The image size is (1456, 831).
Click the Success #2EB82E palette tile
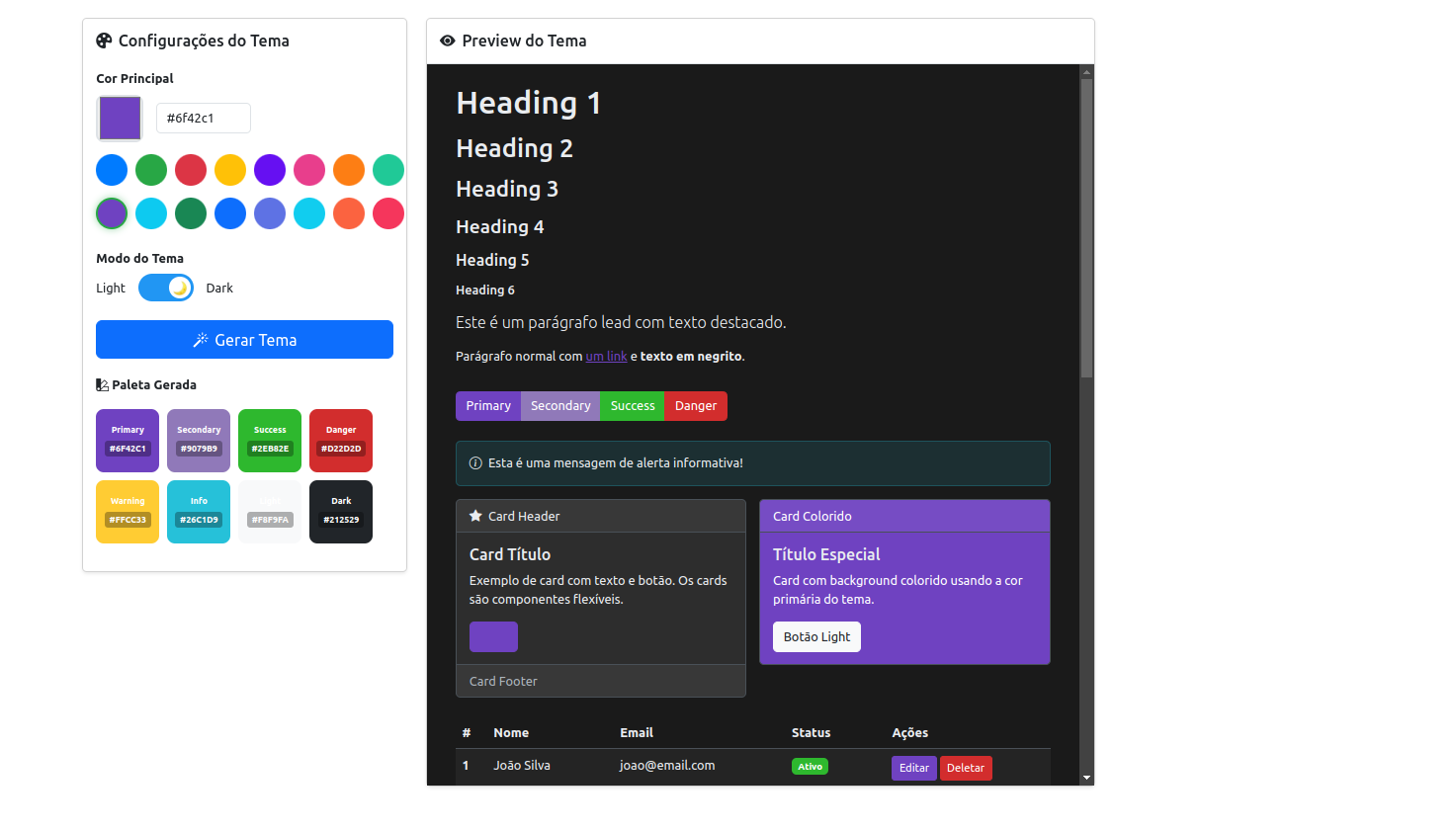pos(270,441)
